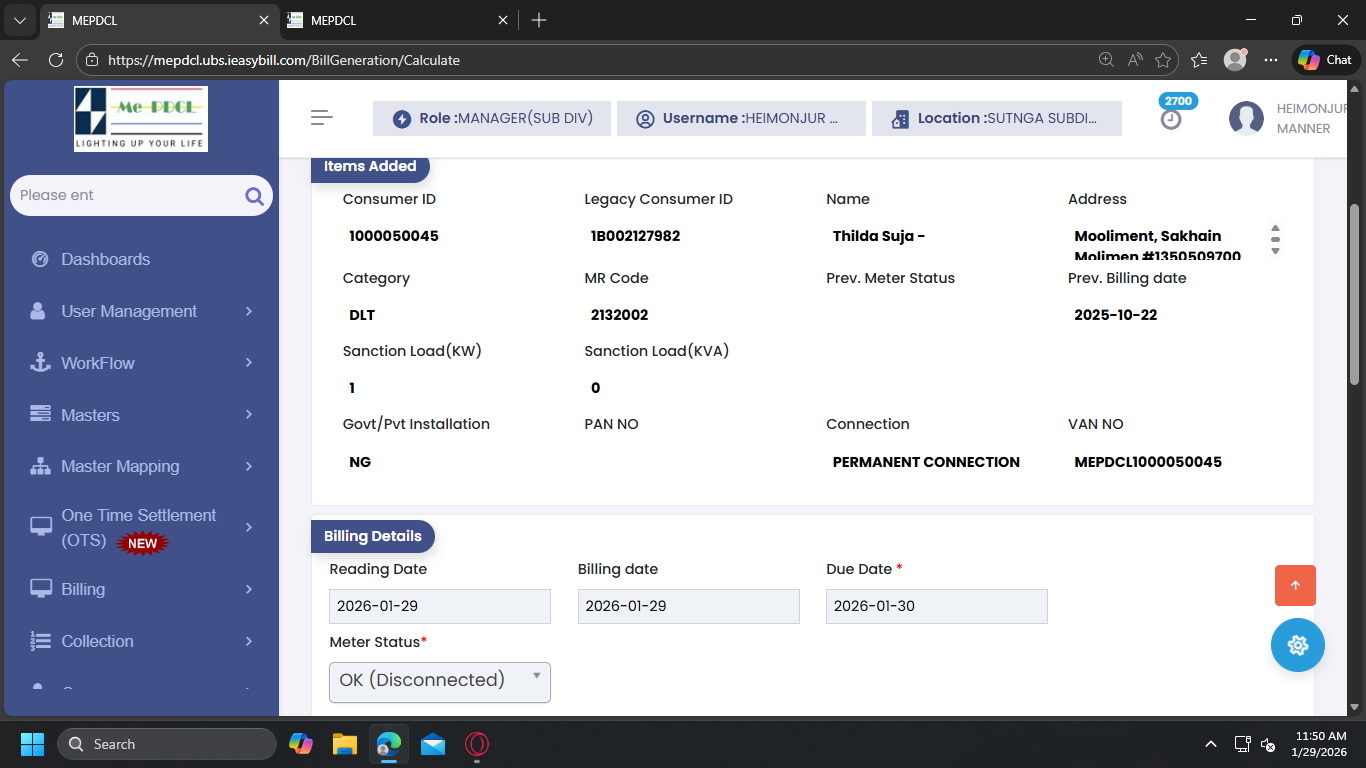Click the user profile avatar
Viewport: 1366px width, 768px height.
(1246, 119)
